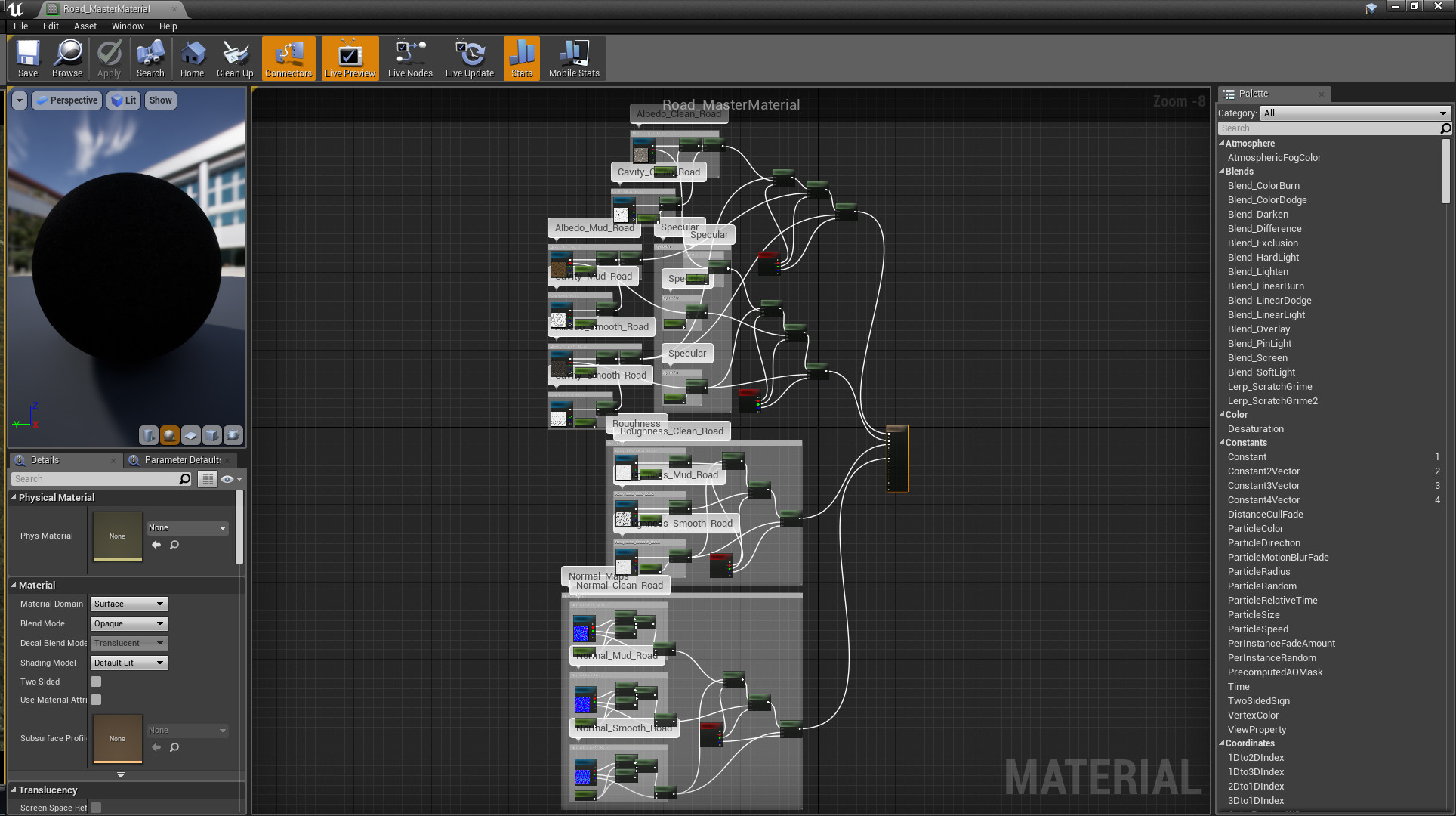Click the Home toolbar icon

tap(192, 58)
